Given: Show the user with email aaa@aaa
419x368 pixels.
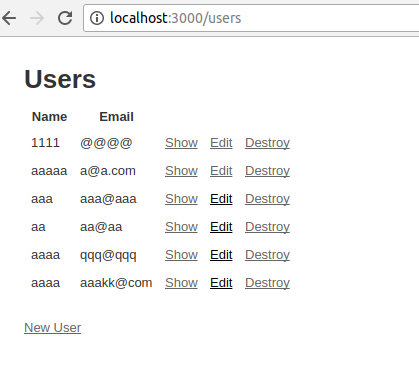Looking at the screenshot, I should (x=181, y=199).
